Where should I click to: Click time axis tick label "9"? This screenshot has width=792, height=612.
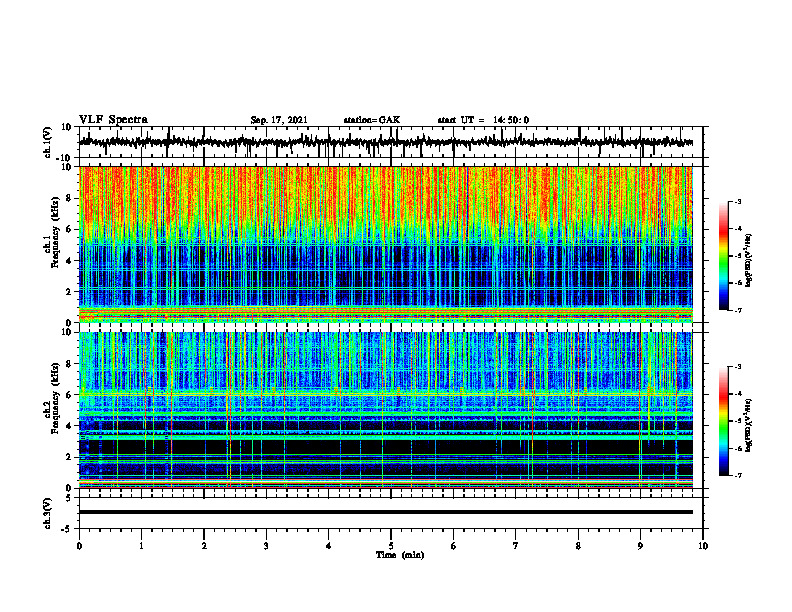coord(640,546)
